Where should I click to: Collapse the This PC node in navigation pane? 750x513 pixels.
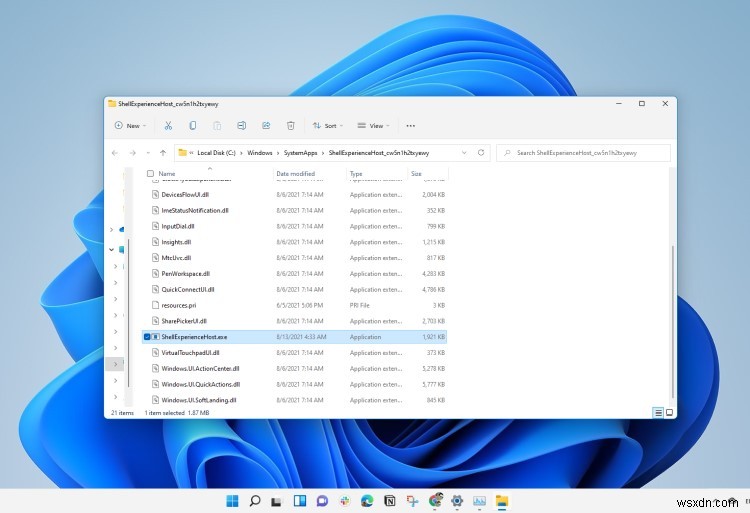click(111, 249)
